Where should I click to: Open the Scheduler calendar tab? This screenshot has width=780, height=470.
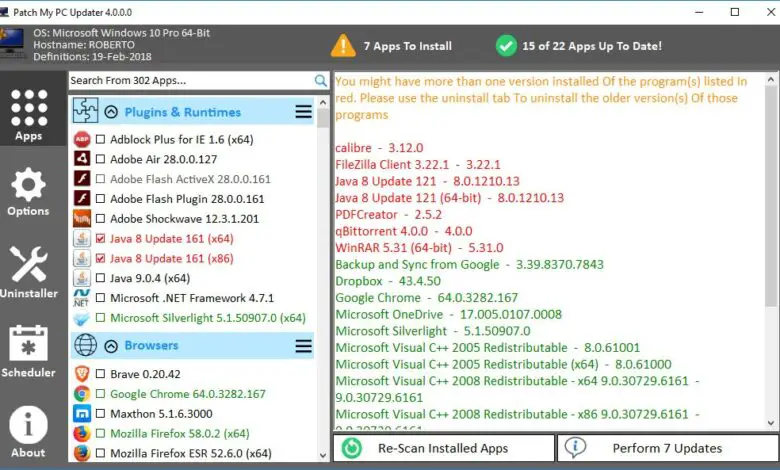(28, 352)
